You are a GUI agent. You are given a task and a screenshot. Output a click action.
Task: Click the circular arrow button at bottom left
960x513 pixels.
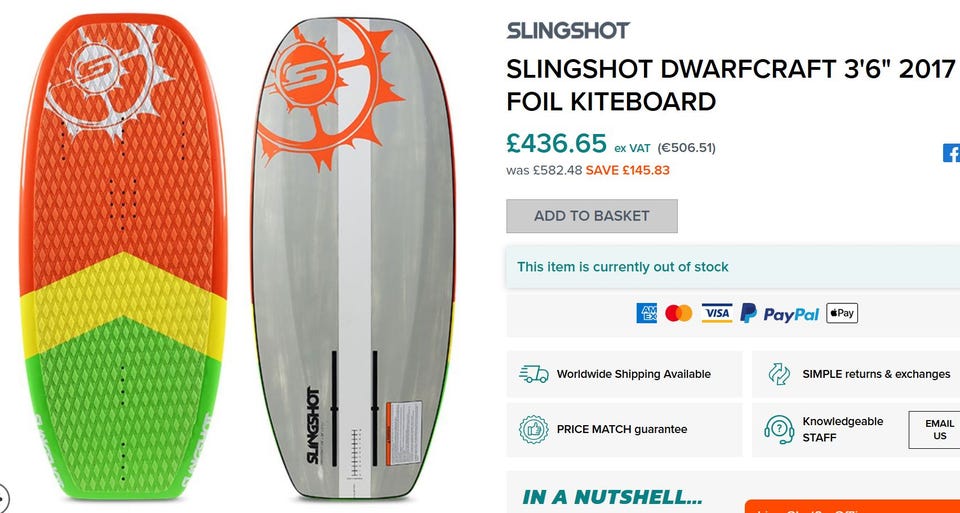(3, 497)
